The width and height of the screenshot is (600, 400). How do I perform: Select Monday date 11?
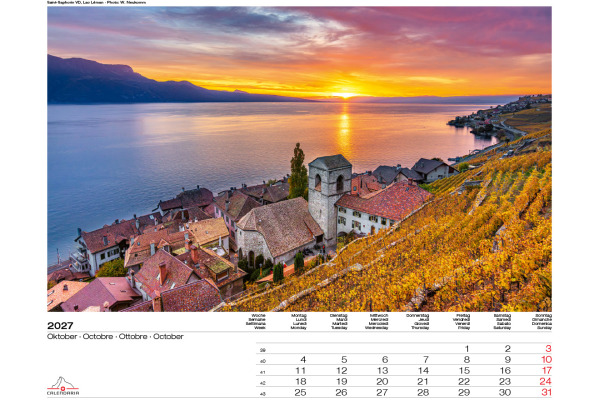point(301,371)
